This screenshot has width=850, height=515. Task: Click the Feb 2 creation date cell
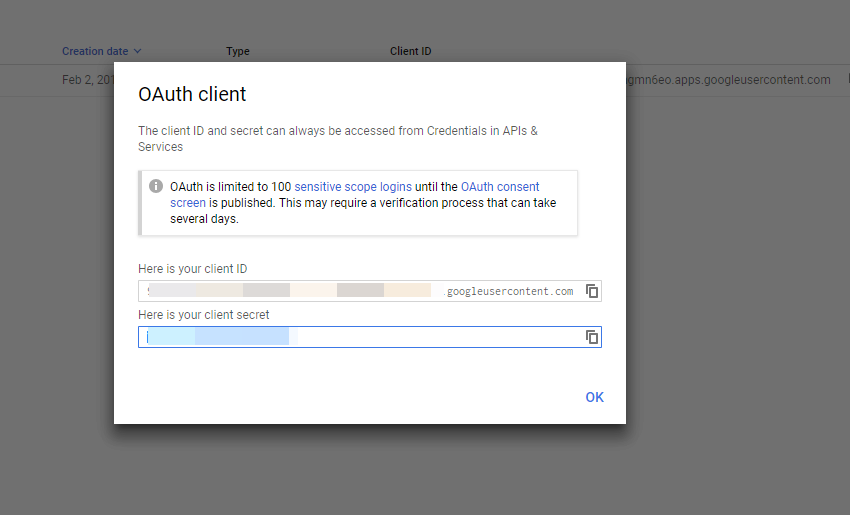(x=88, y=80)
